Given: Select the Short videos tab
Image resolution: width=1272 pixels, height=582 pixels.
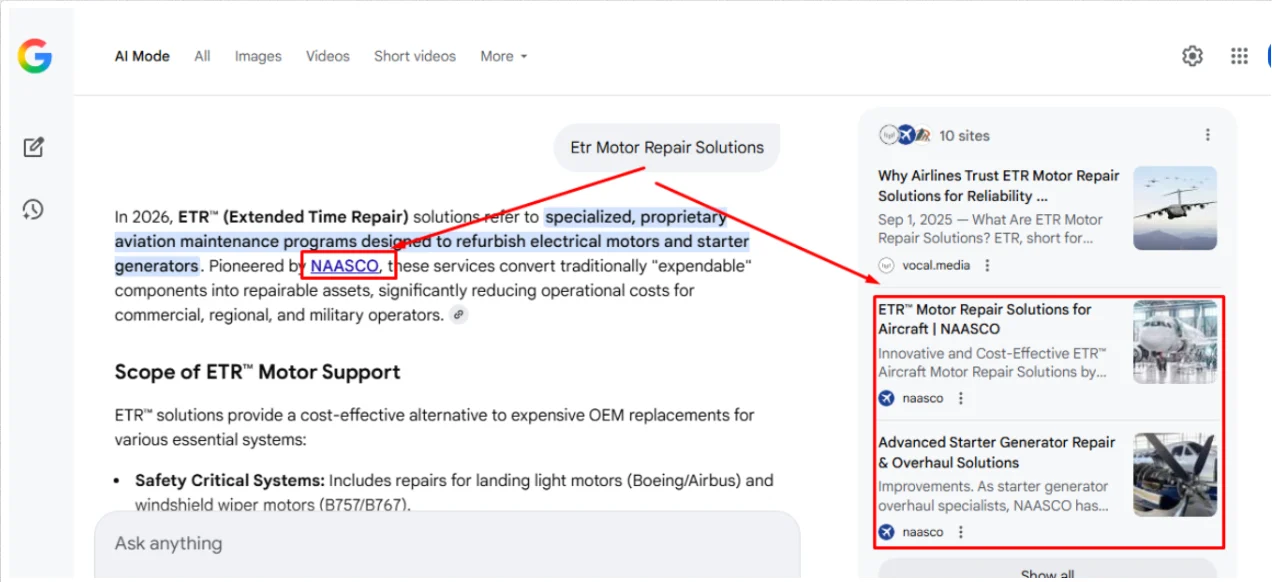Looking at the screenshot, I should click(x=414, y=56).
